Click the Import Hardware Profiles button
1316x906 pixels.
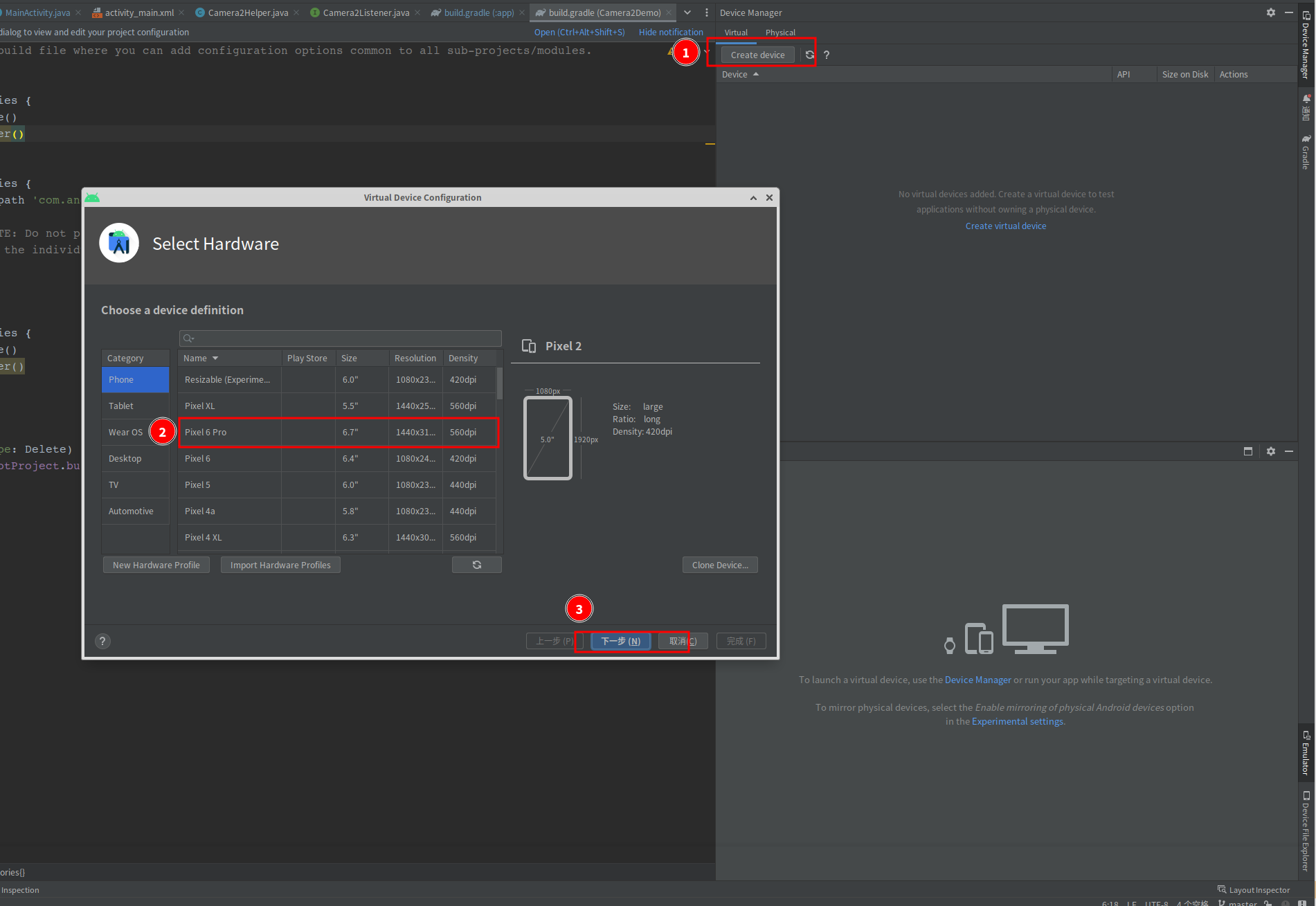point(280,565)
